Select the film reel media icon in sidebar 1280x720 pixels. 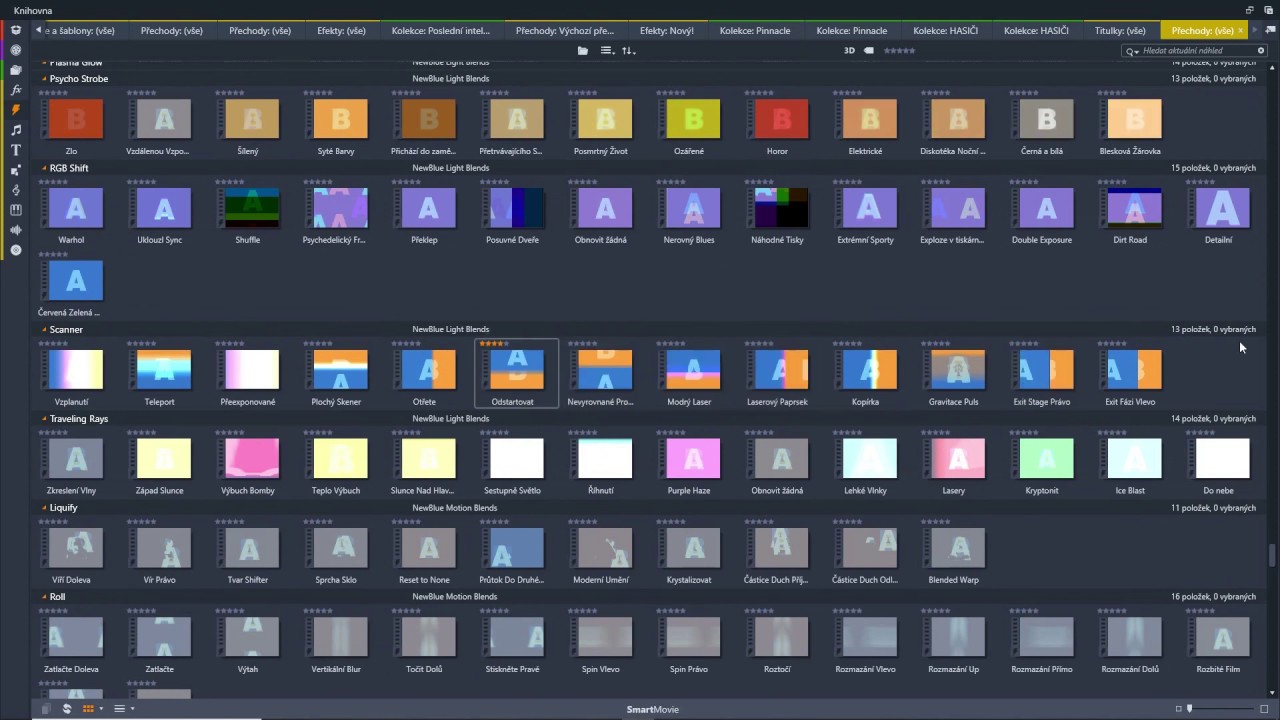tap(16, 50)
